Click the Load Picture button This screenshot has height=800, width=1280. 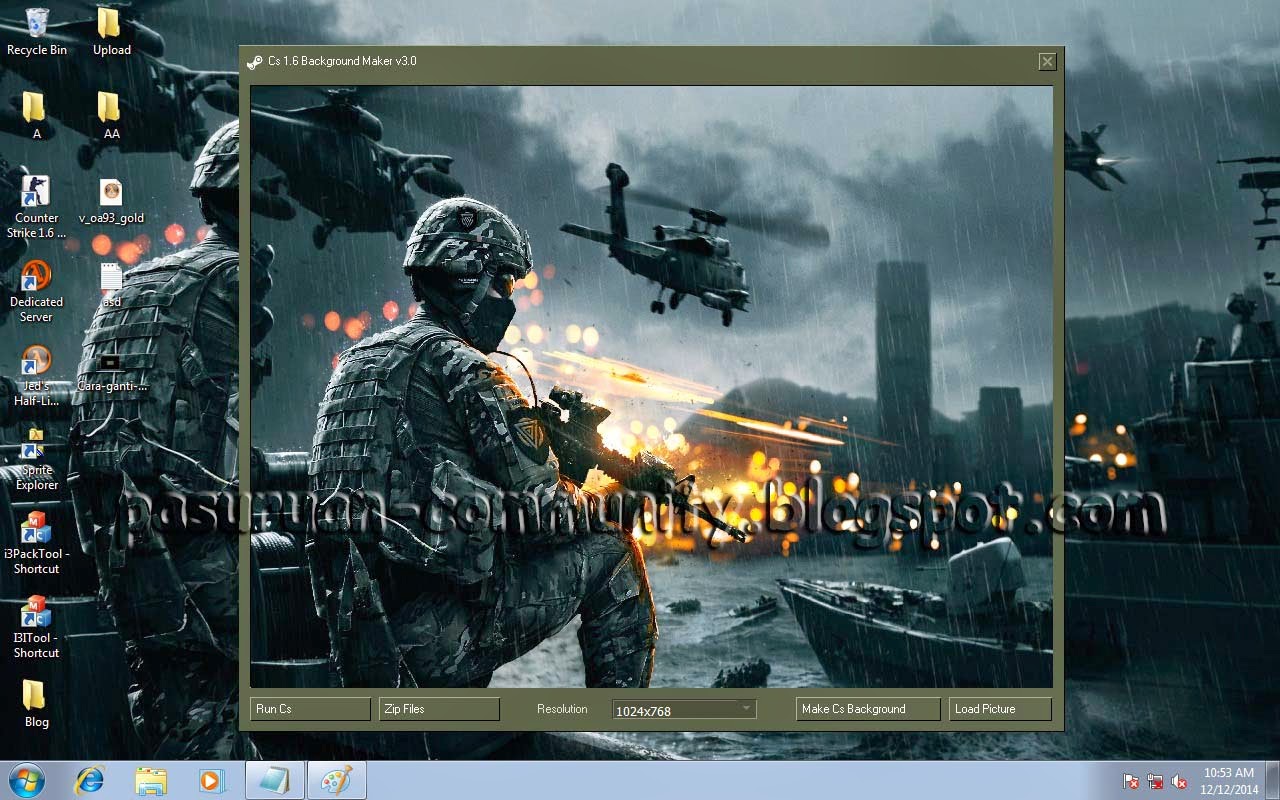click(1000, 709)
